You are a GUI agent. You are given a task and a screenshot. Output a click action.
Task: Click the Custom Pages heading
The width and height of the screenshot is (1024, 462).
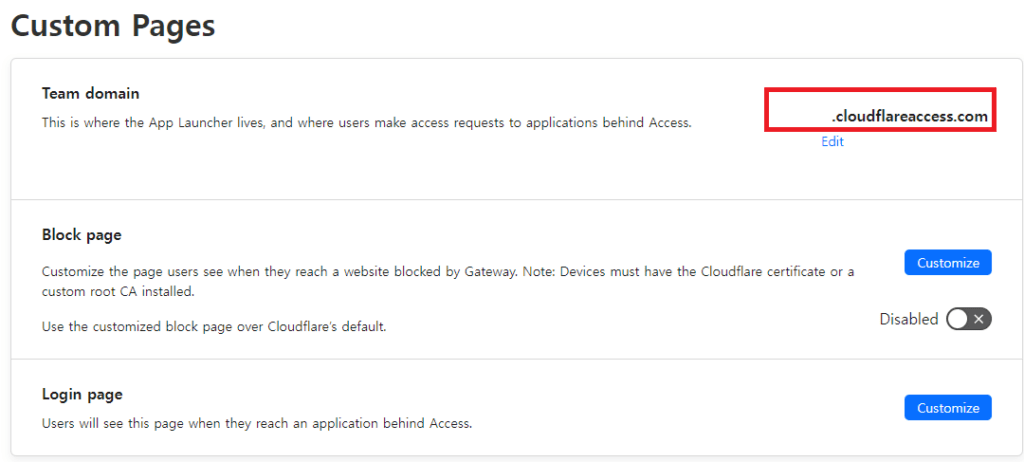click(113, 27)
